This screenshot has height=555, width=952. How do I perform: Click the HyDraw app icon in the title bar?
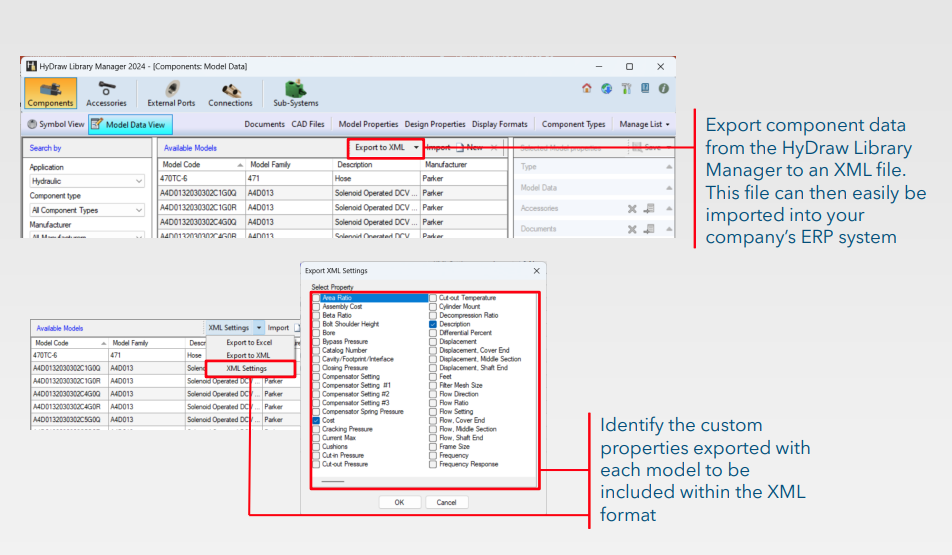32,66
